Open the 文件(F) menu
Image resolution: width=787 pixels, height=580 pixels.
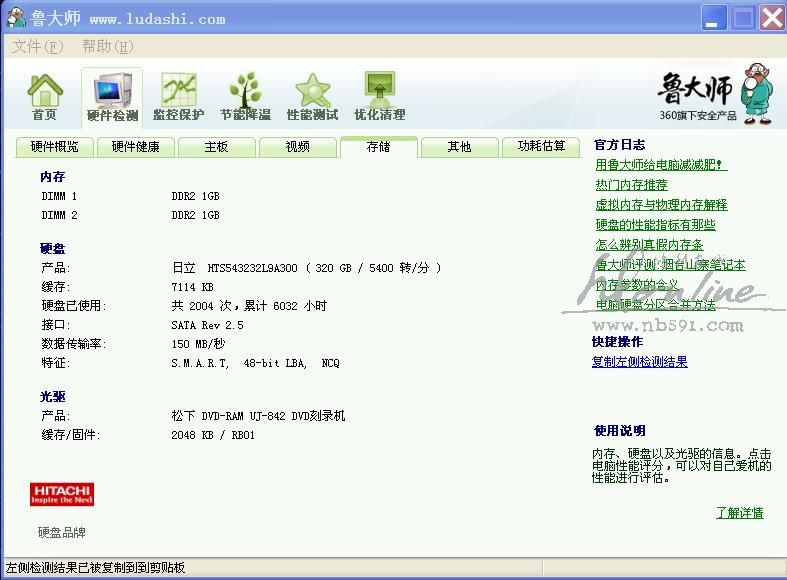pyautogui.click(x=37, y=47)
